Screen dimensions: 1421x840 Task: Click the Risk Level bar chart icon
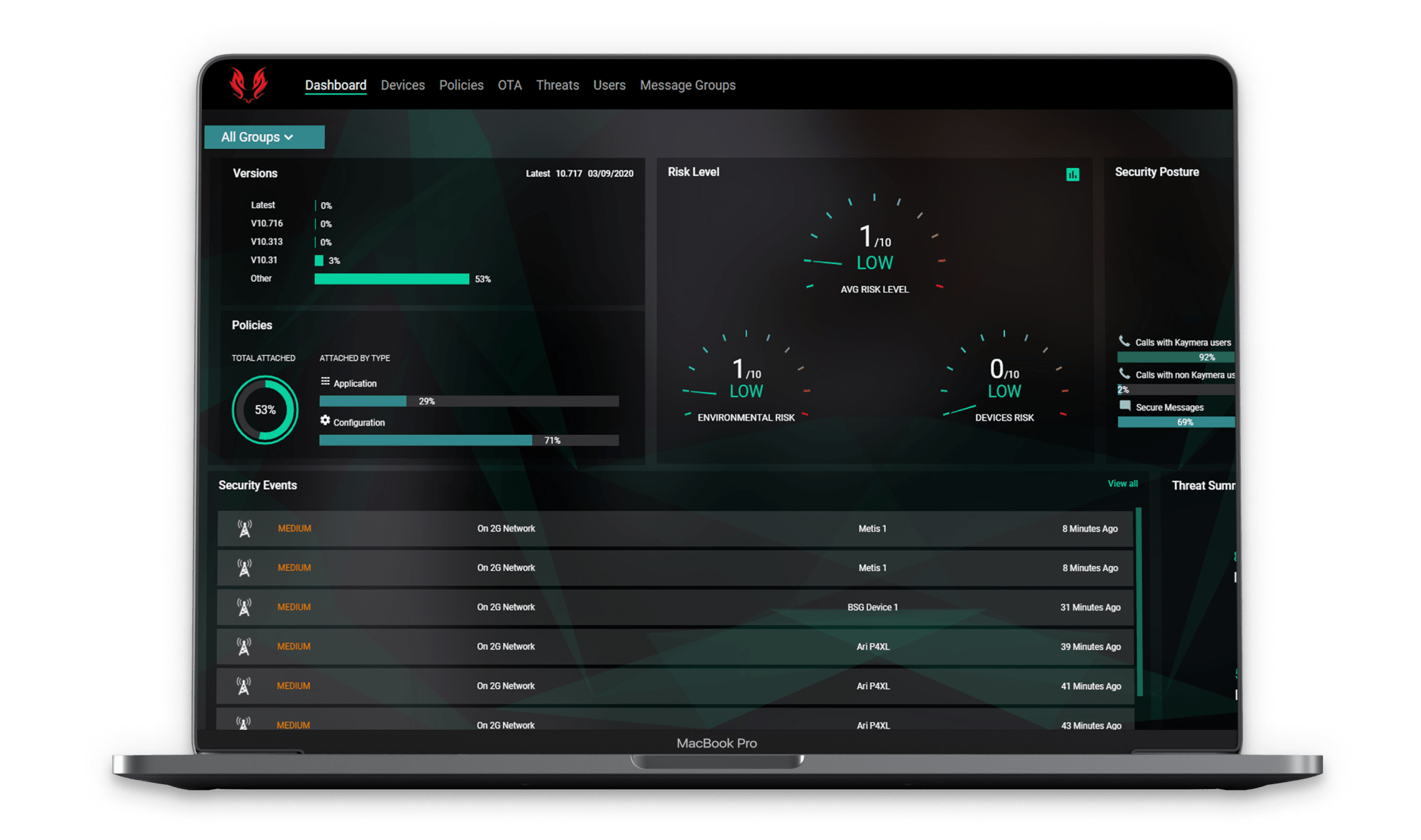[x=1072, y=174]
